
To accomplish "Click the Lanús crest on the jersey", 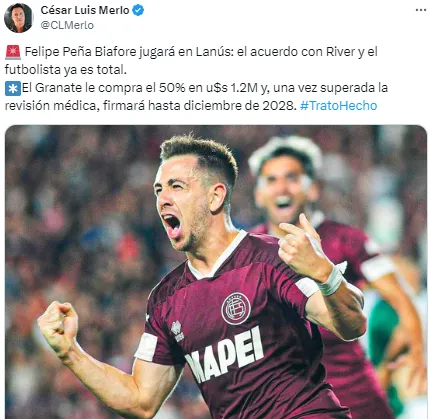I will click(236, 309).
